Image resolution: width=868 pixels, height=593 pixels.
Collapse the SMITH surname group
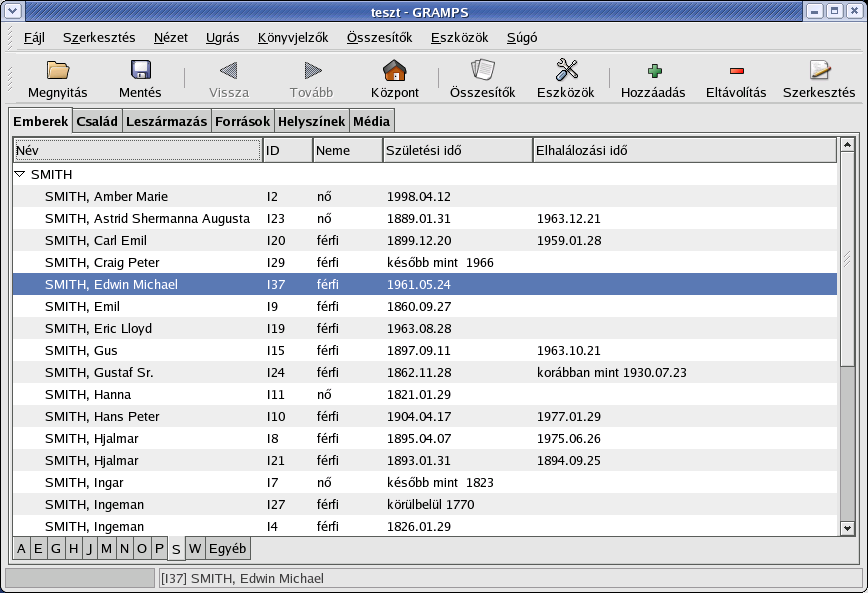click(x=20, y=174)
